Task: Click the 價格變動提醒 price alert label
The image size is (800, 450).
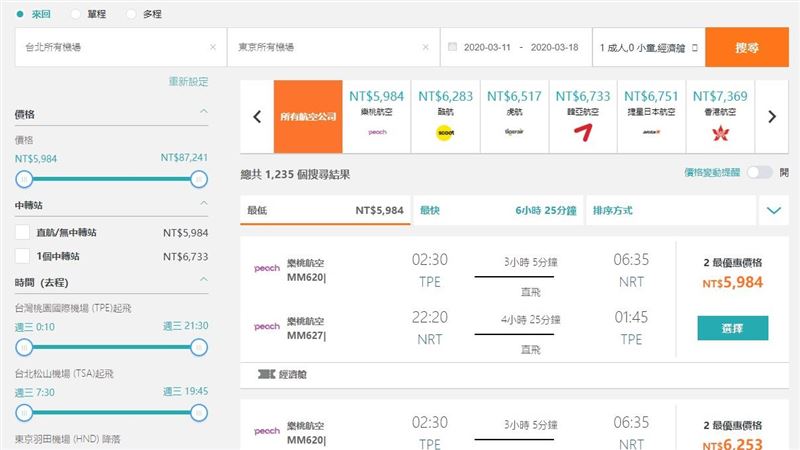Action: tap(712, 172)
